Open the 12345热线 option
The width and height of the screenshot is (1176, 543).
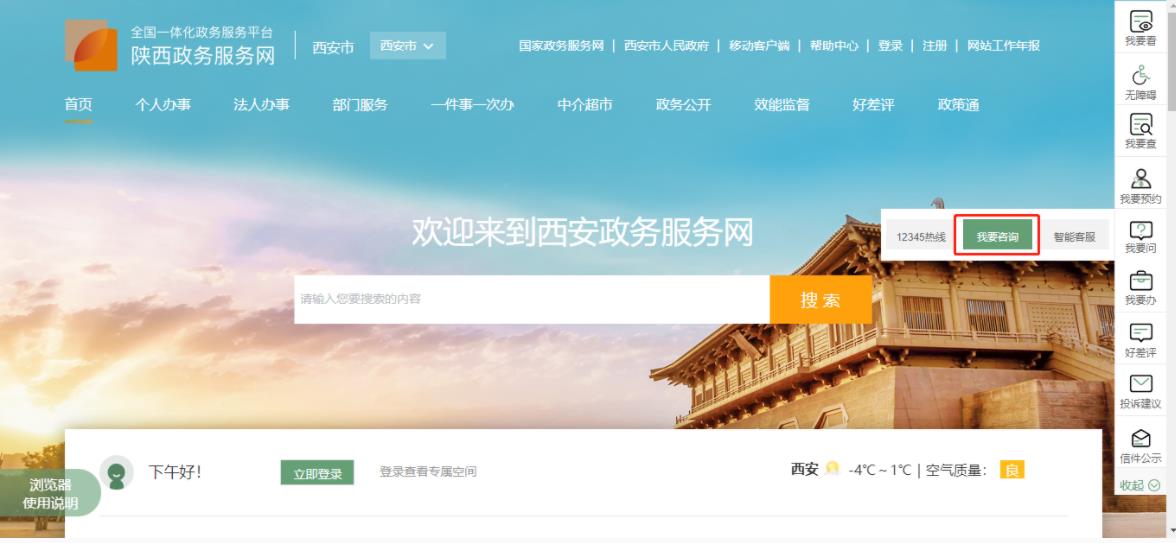[921, 237]
